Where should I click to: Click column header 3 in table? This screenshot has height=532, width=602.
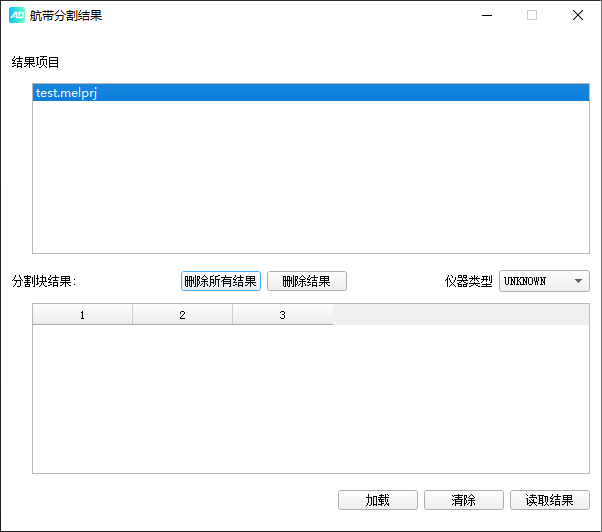tap(283, 315)
